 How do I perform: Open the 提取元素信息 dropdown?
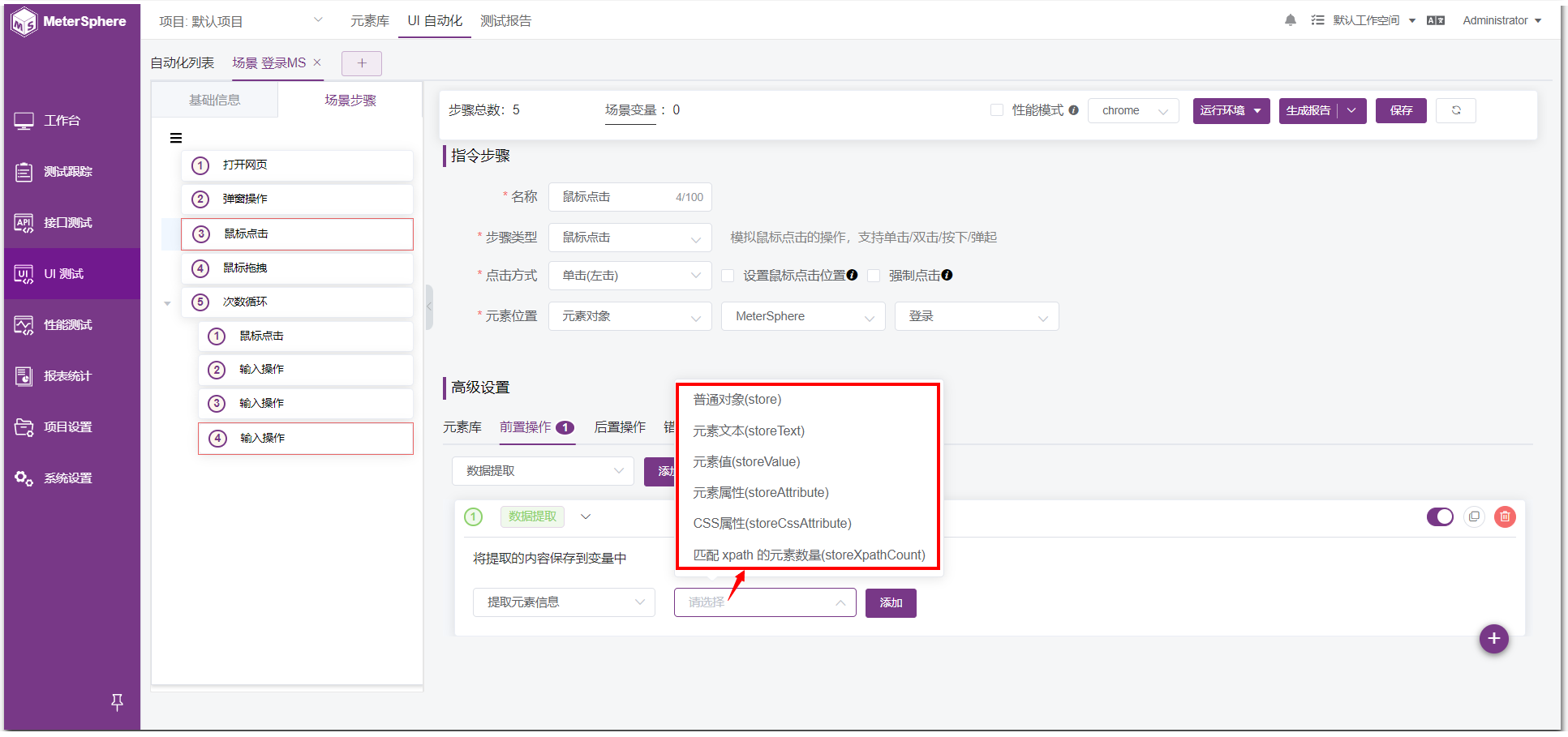pos(564,602)
